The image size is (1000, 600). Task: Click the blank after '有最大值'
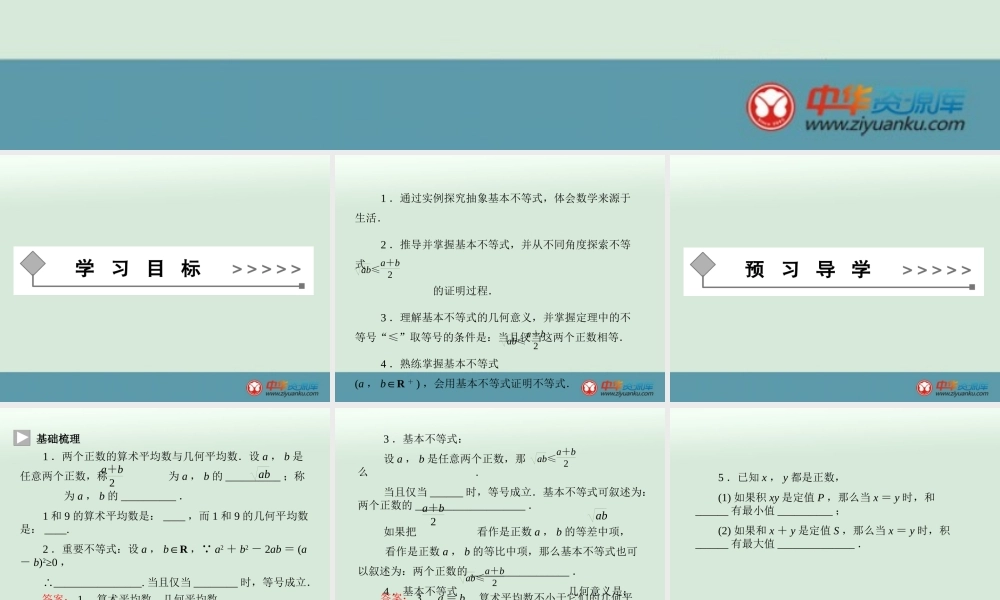[816, 544]
